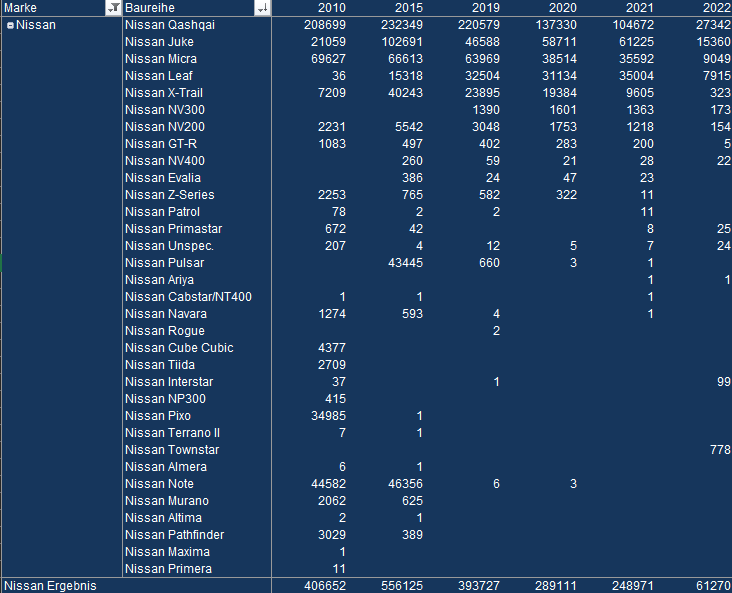This screenshot has width=732, height=593.
Task: Select the Nissan Juke row label
Action: coord(159,42)
